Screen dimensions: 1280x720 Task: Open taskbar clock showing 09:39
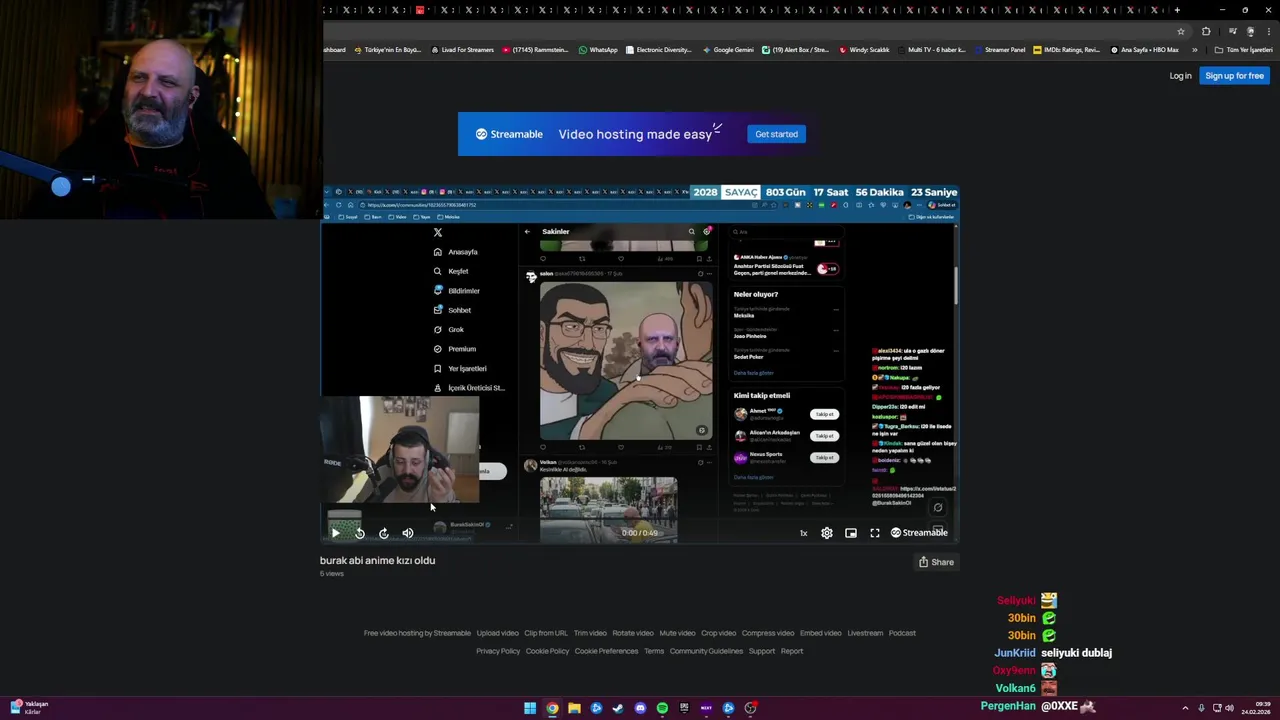[x=1255, y=708]
